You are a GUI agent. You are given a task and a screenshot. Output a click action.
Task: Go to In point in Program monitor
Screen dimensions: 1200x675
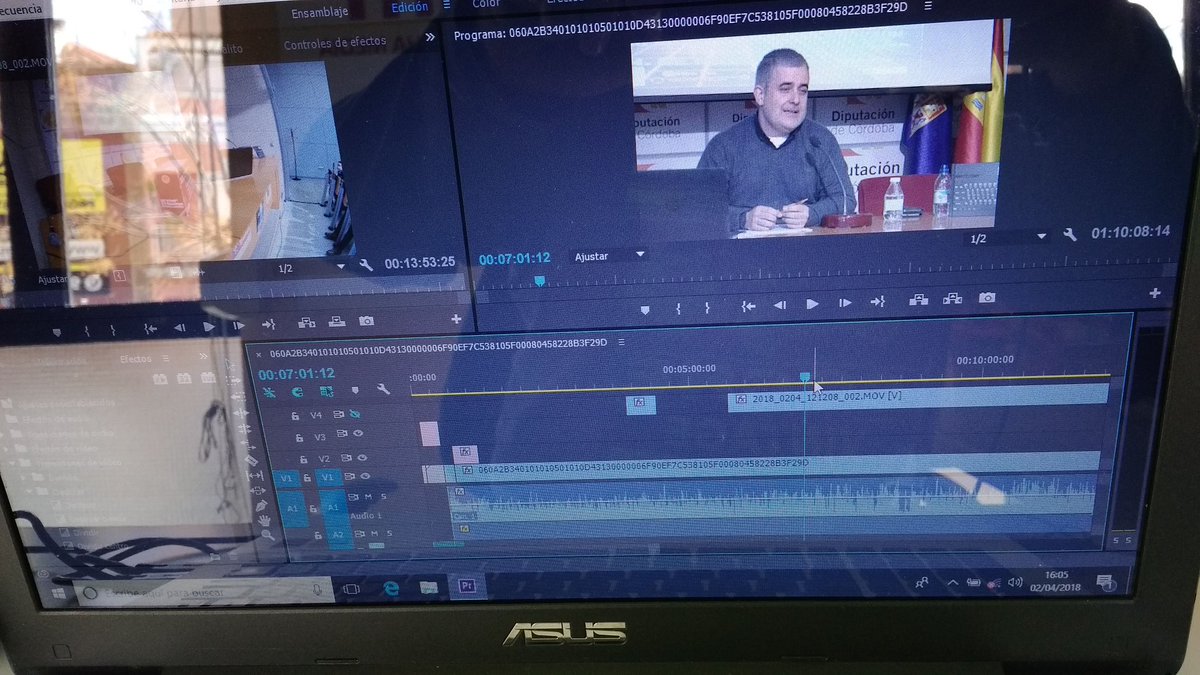[747, 305]
